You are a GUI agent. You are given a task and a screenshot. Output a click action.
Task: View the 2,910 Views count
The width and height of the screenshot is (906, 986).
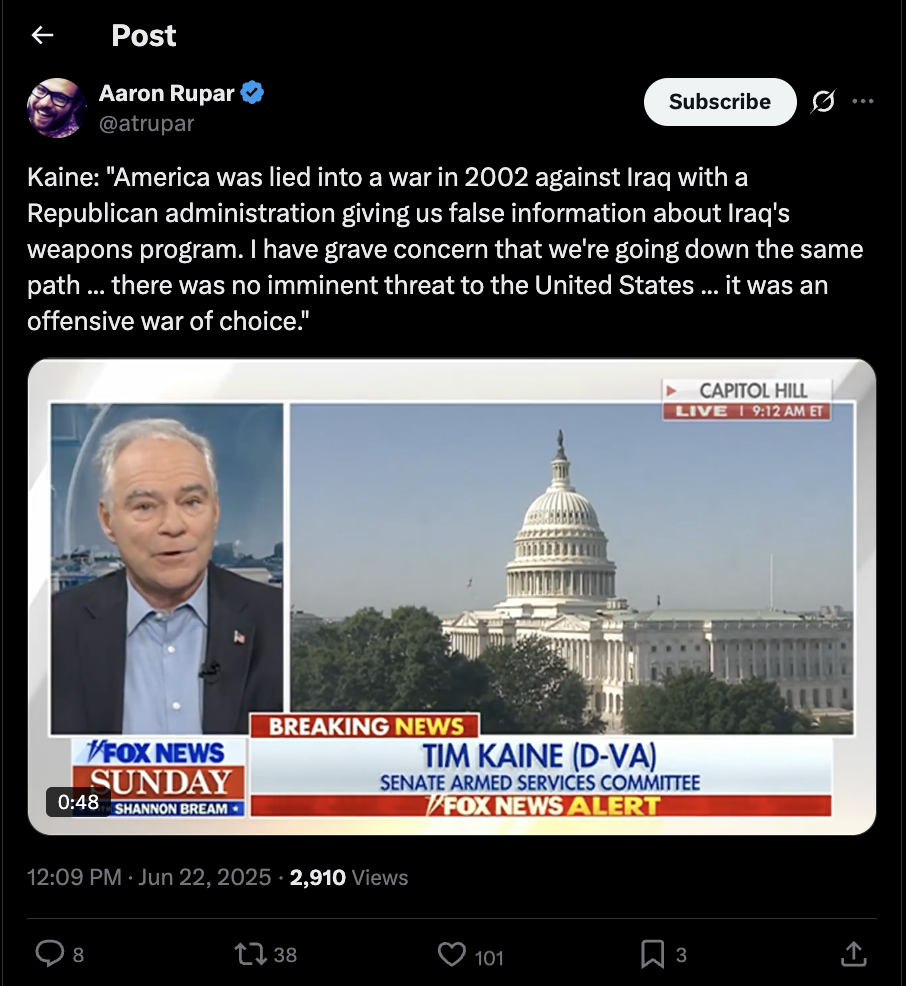tap(349, 877)
